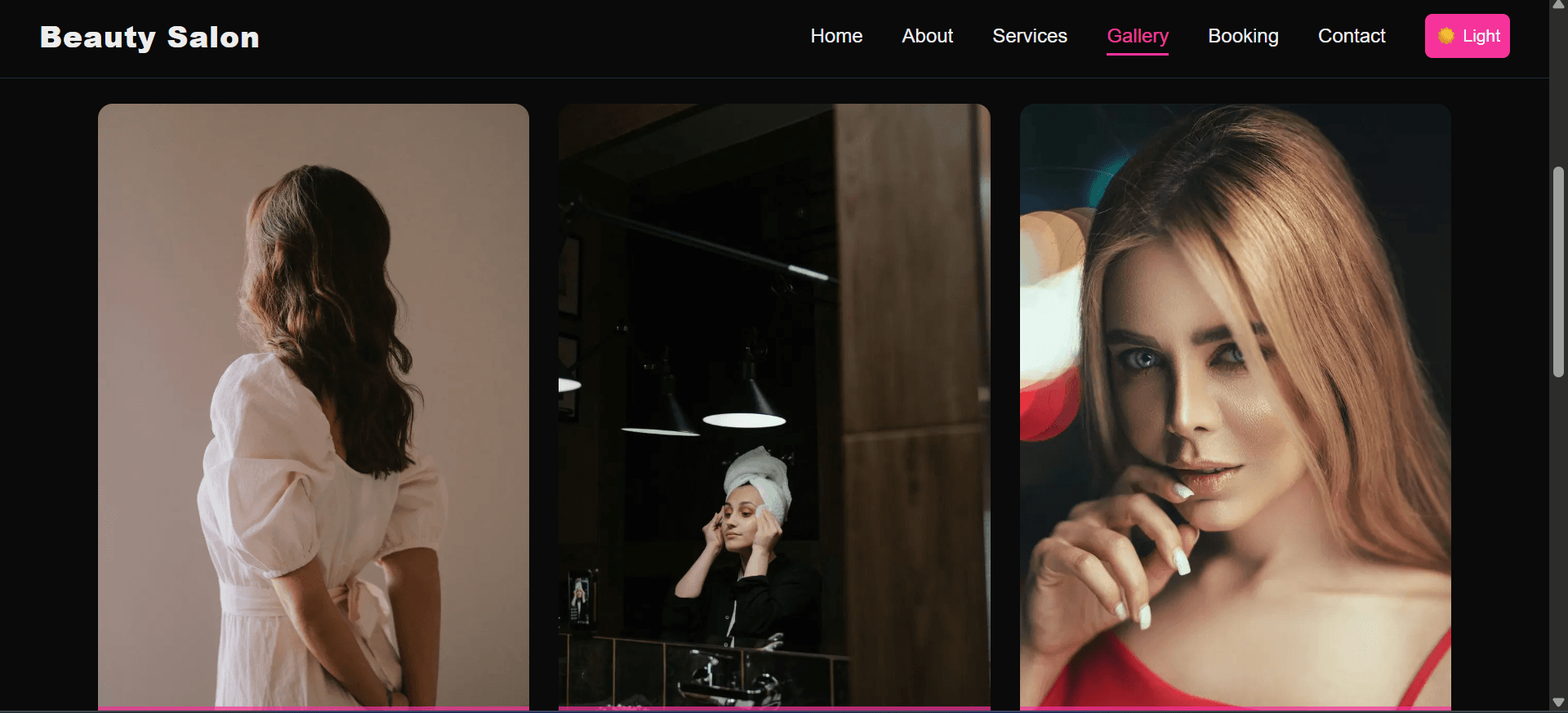Click the scrollbar track below the thumb

1558,531
